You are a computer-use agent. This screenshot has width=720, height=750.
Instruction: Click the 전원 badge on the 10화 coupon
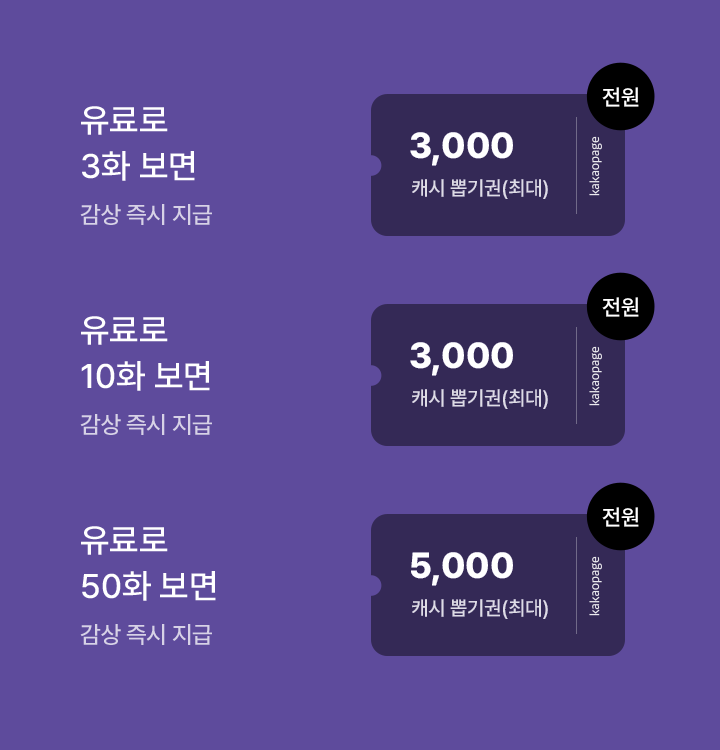[620, 307]
